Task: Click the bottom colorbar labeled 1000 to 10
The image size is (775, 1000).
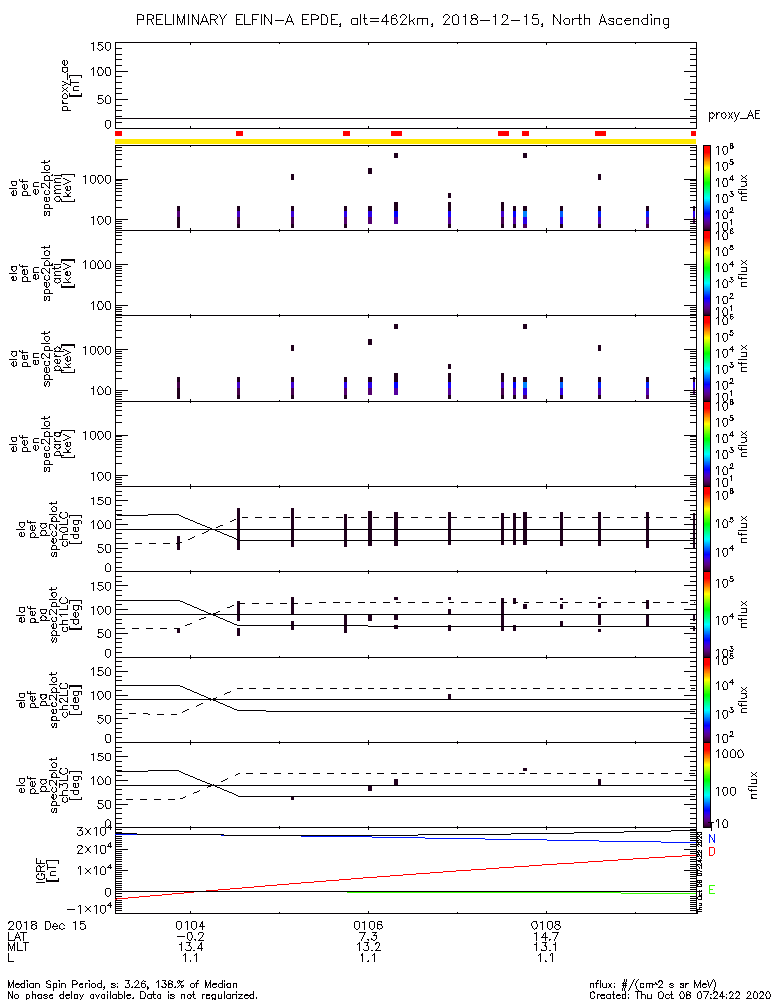Action: point(707,785)
